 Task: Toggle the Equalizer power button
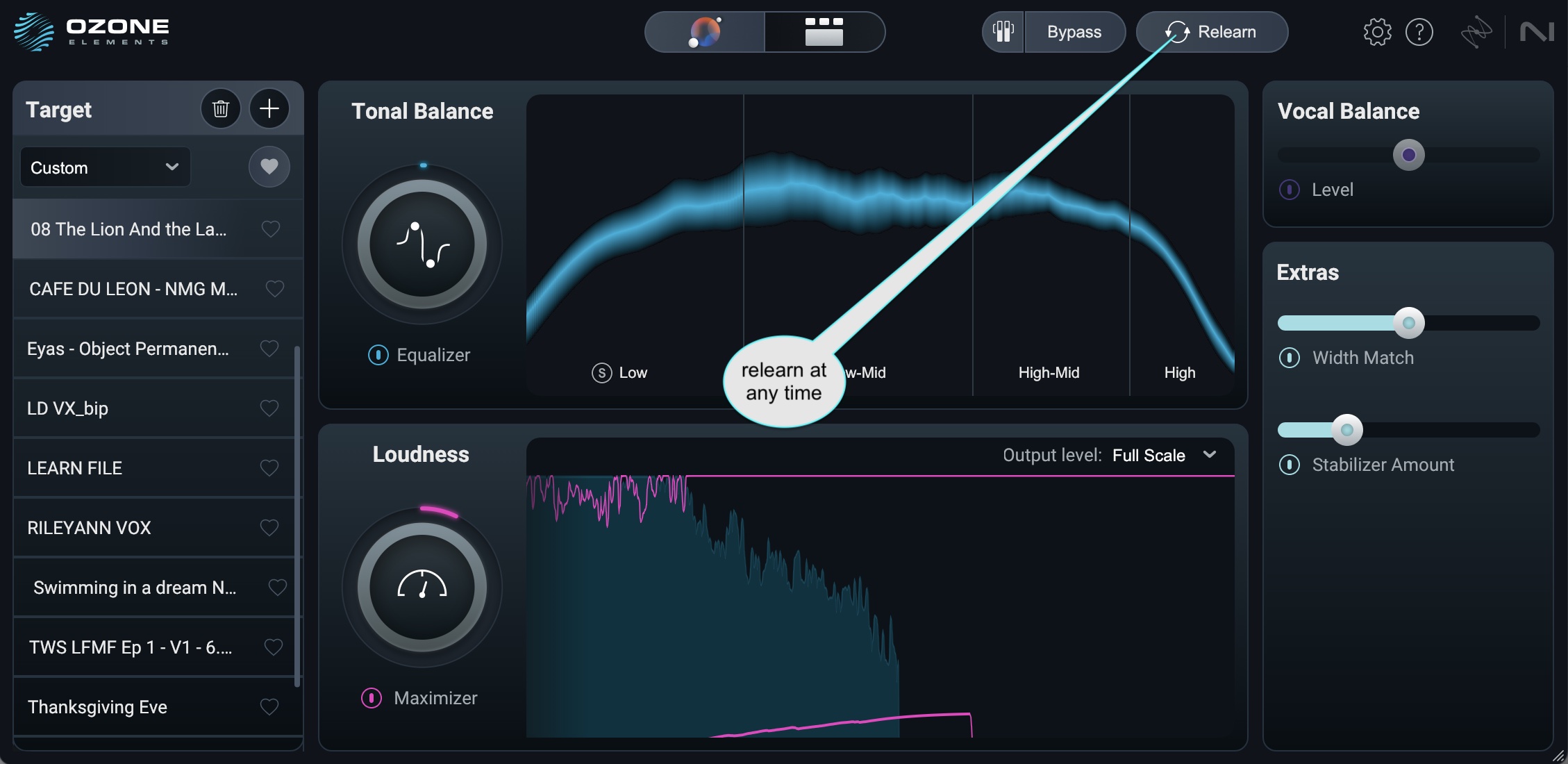pos(378,355)
